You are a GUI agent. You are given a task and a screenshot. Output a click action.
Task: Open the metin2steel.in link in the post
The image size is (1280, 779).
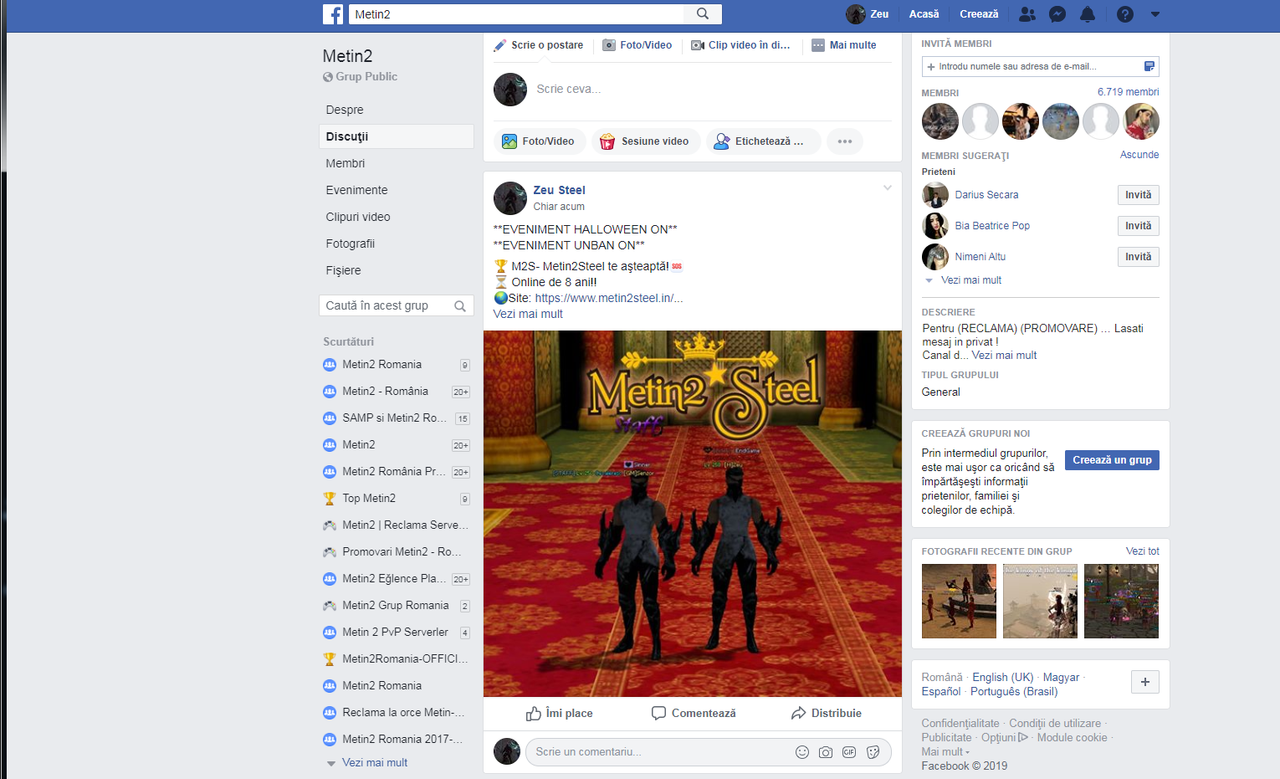(608, 297)
